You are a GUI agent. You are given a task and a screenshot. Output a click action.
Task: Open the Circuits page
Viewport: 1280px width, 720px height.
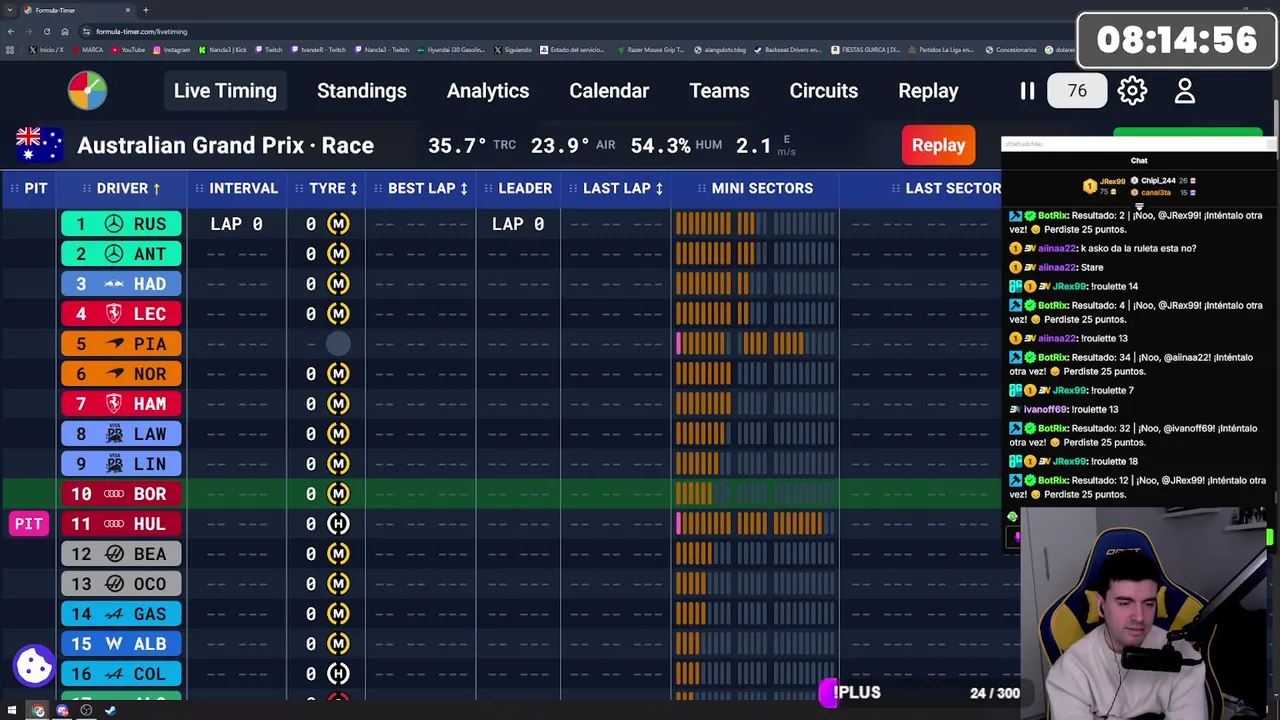[x=824, y=91]
